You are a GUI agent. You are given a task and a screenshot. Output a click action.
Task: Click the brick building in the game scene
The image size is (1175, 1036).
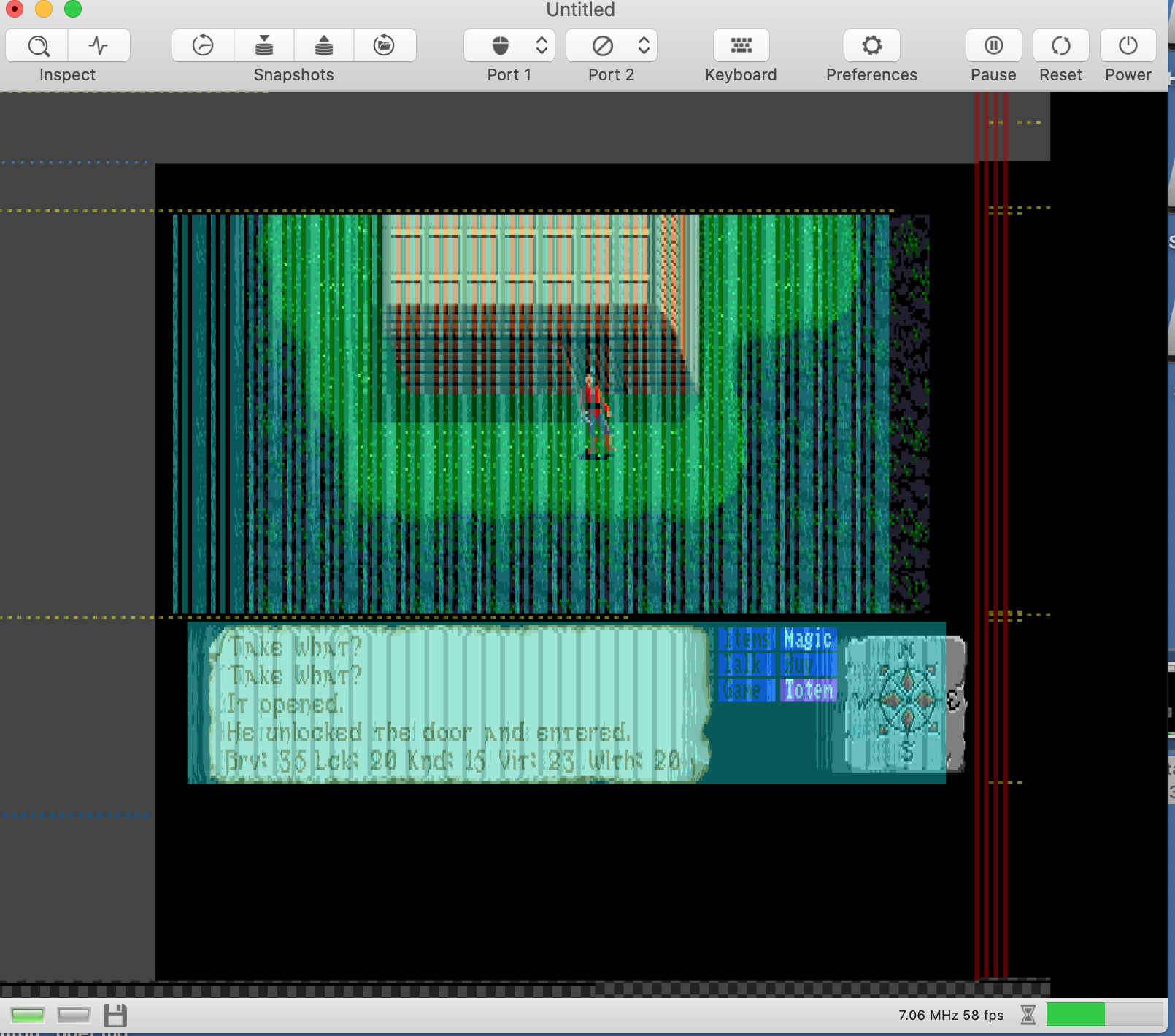(540, 303)
